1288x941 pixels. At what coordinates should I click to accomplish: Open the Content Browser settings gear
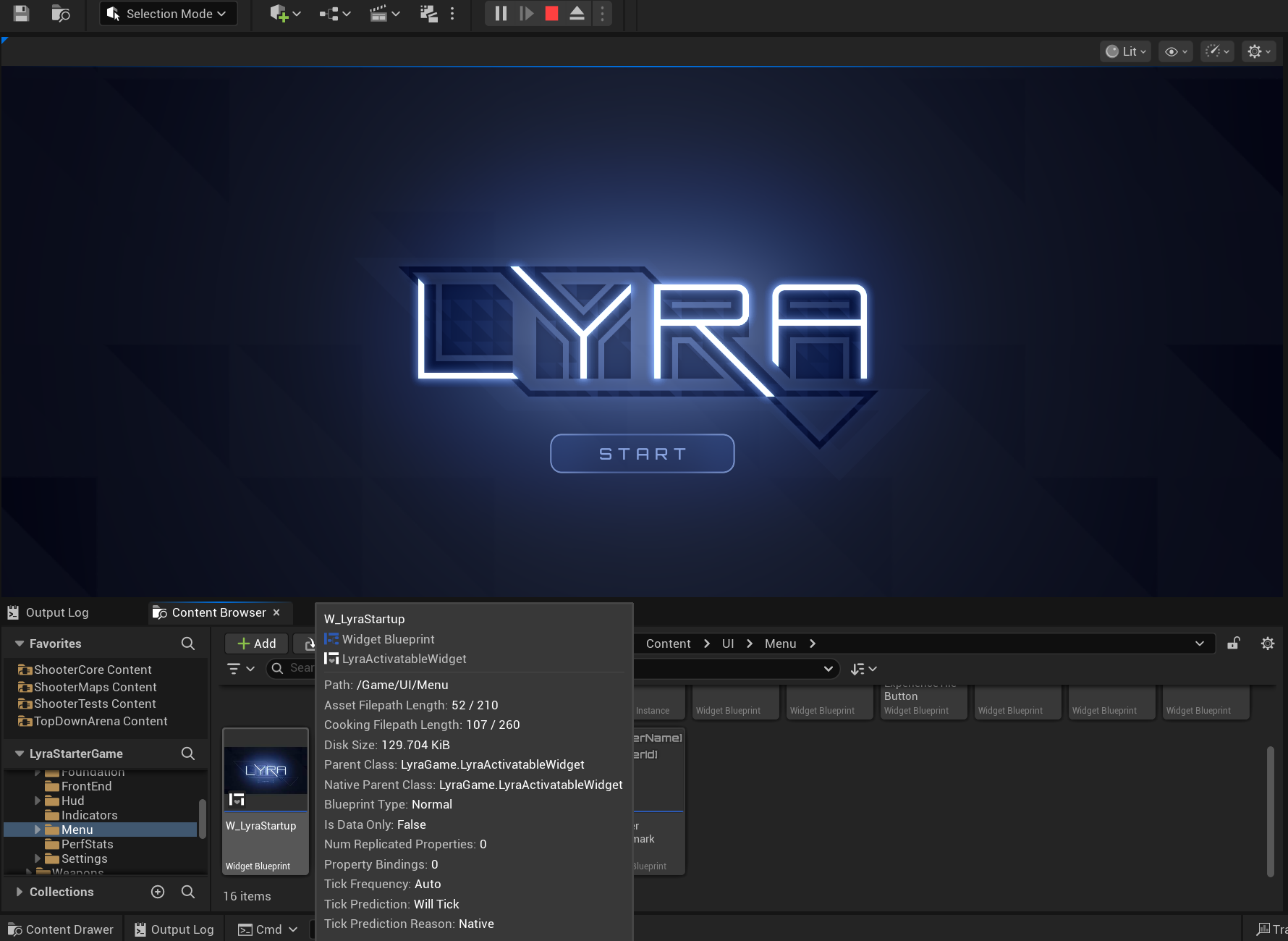[1268, 643]
